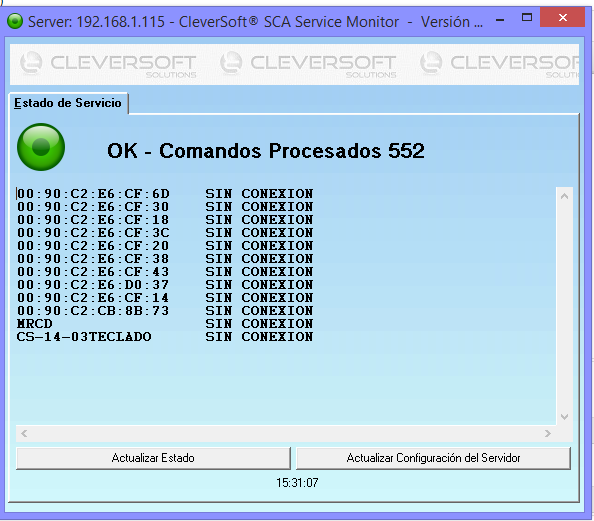Click the middle CleverSoft Solutions banner logo

click(x=308, y=64)
